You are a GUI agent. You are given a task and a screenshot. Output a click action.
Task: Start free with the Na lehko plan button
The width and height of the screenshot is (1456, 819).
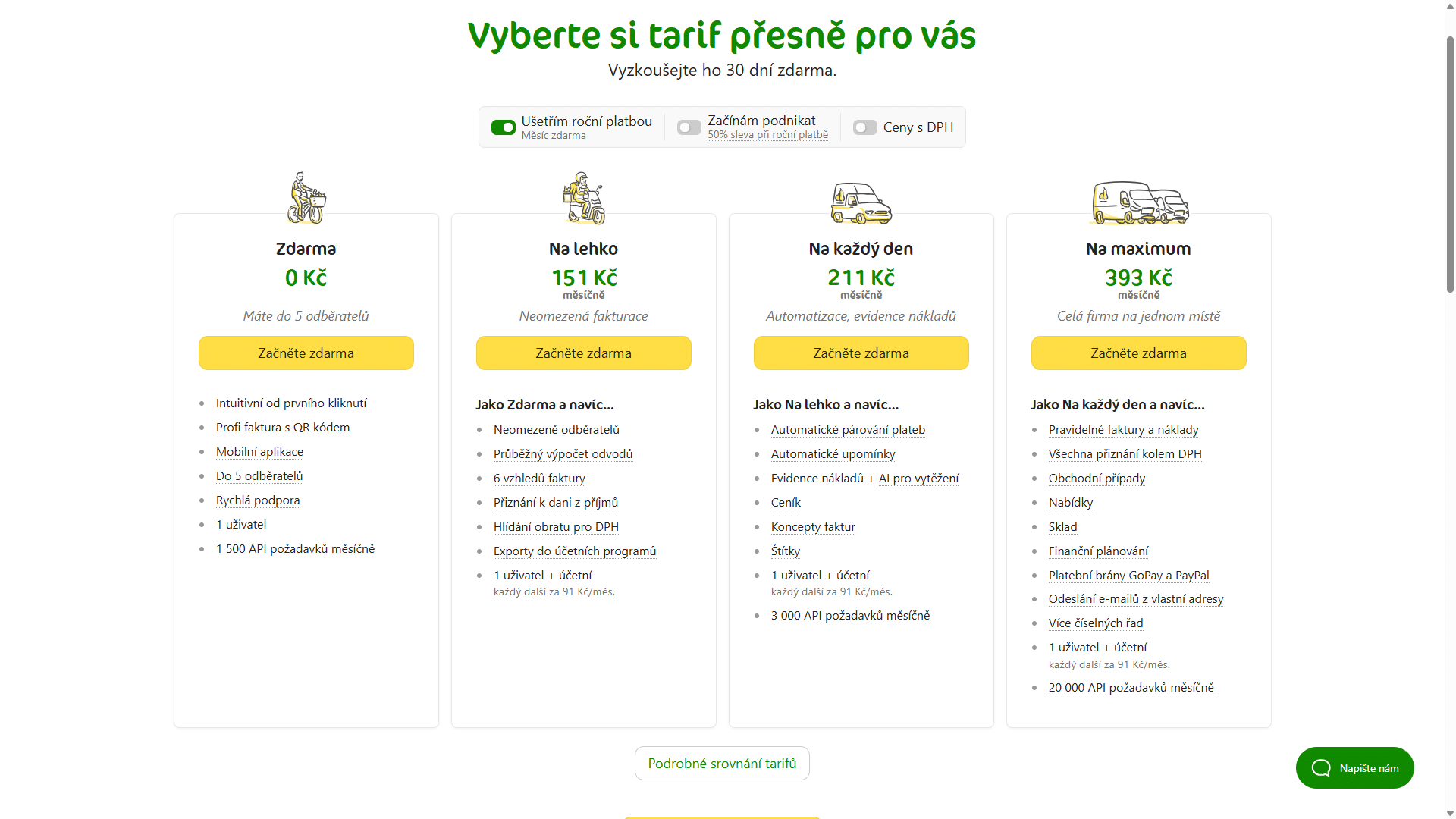[584, 353]
